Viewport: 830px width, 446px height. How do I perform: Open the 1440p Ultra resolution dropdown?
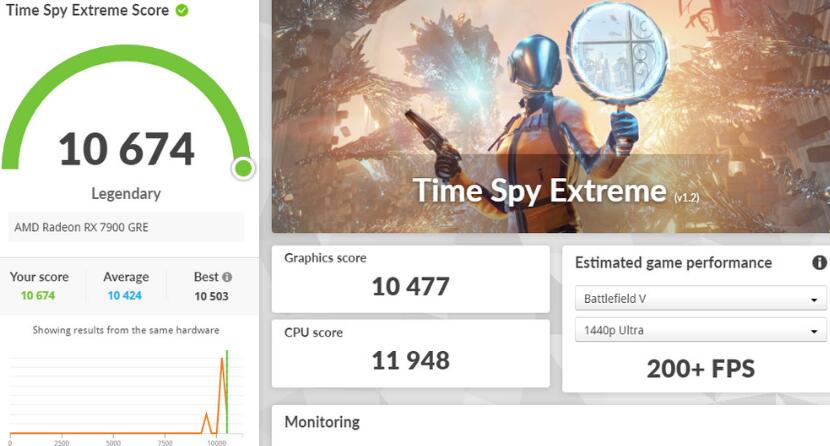[x=699, y=331]
